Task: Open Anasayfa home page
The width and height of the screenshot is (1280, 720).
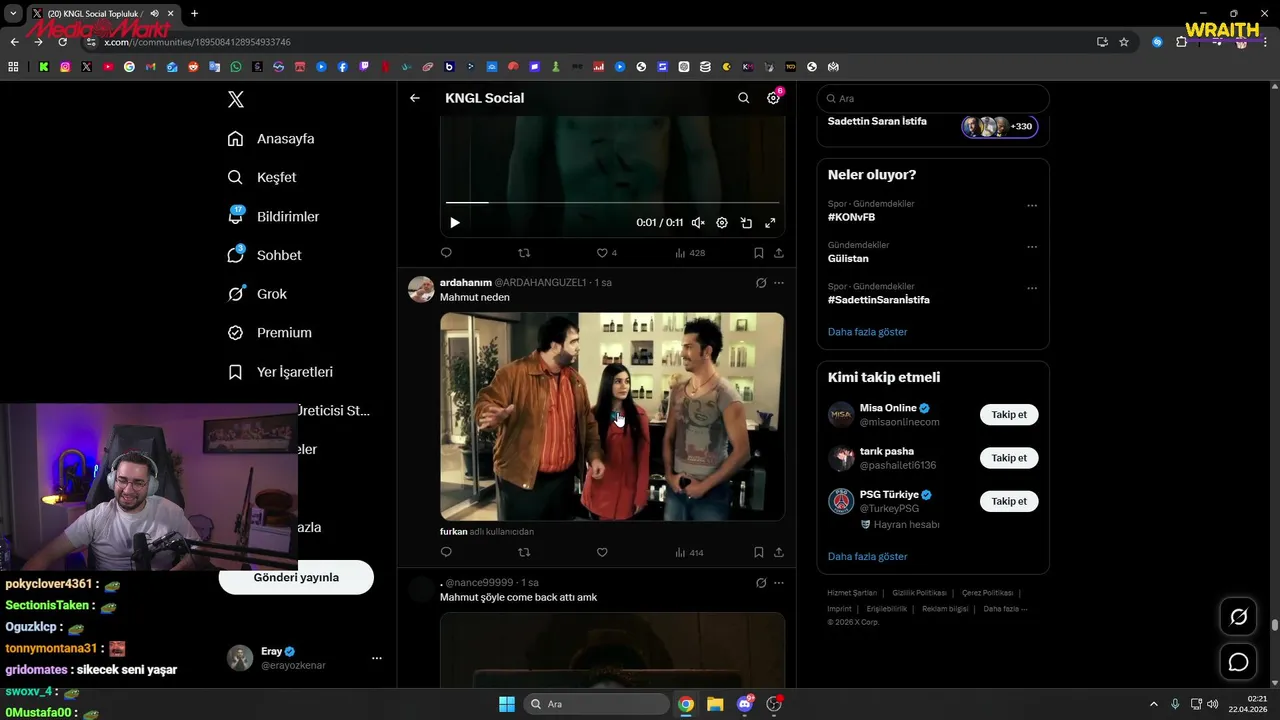Action: (x=271, y=139)
